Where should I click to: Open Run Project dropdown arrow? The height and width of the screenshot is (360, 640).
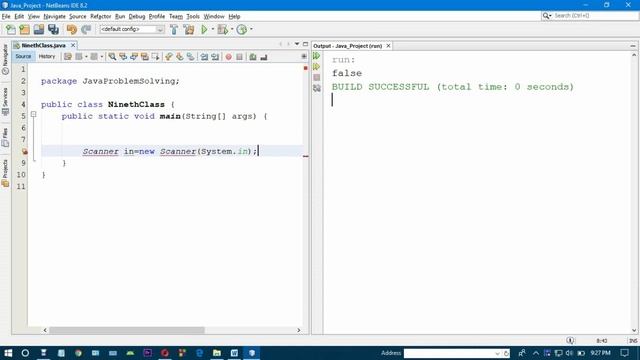click(213, 29)
